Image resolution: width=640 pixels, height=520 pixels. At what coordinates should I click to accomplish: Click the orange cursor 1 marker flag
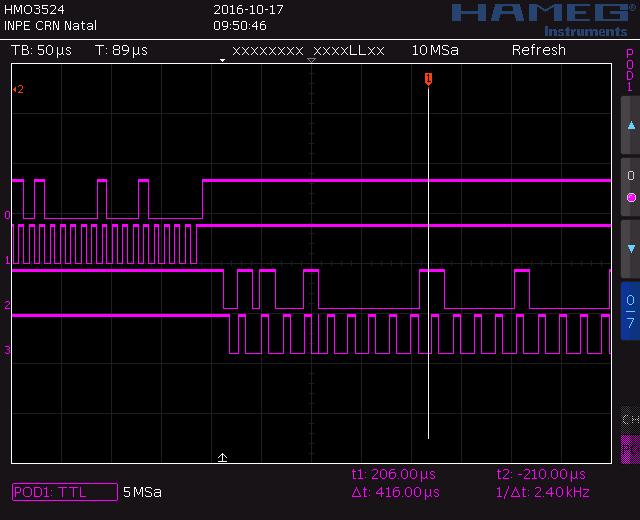click(x=428, y=79)
